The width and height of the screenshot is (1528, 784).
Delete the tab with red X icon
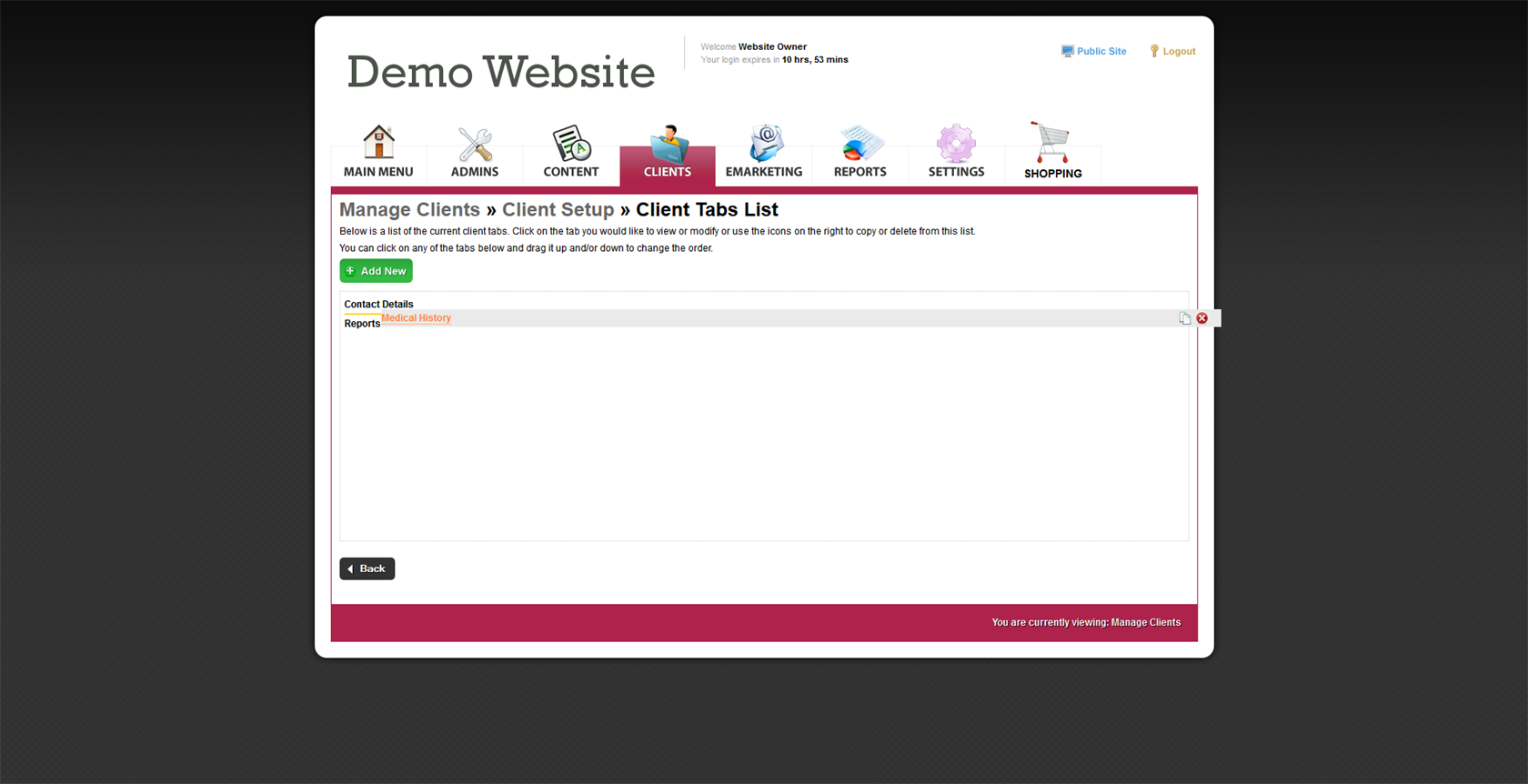pyautogui.click(x=1201, y=318)
